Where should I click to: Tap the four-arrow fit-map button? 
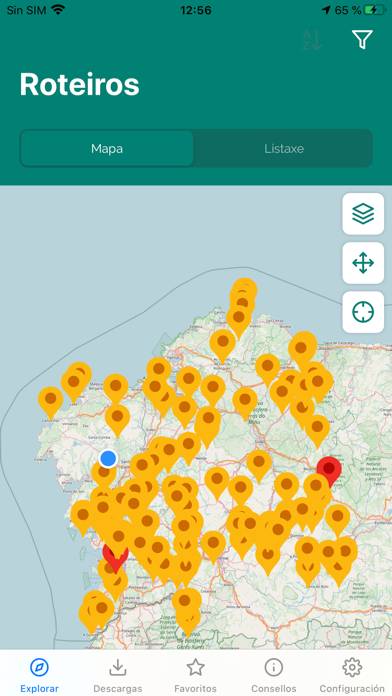[363, 263]
